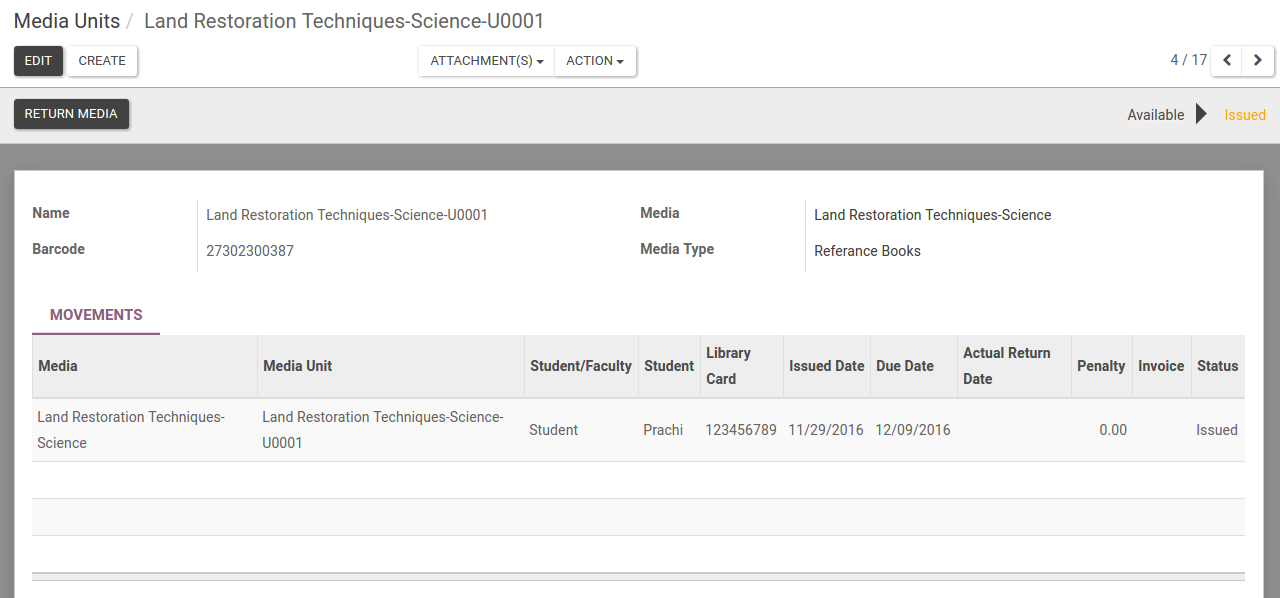Click the Edit button
This screenshot has width=1280, height=598.
point(38,61)
